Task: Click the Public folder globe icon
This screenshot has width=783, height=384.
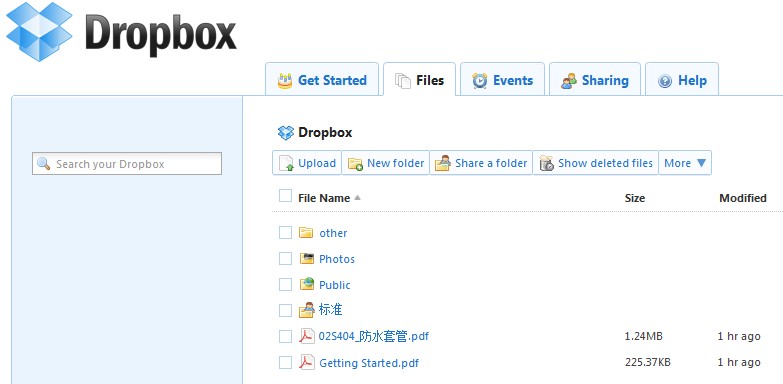Action: (x=306, y=284)
